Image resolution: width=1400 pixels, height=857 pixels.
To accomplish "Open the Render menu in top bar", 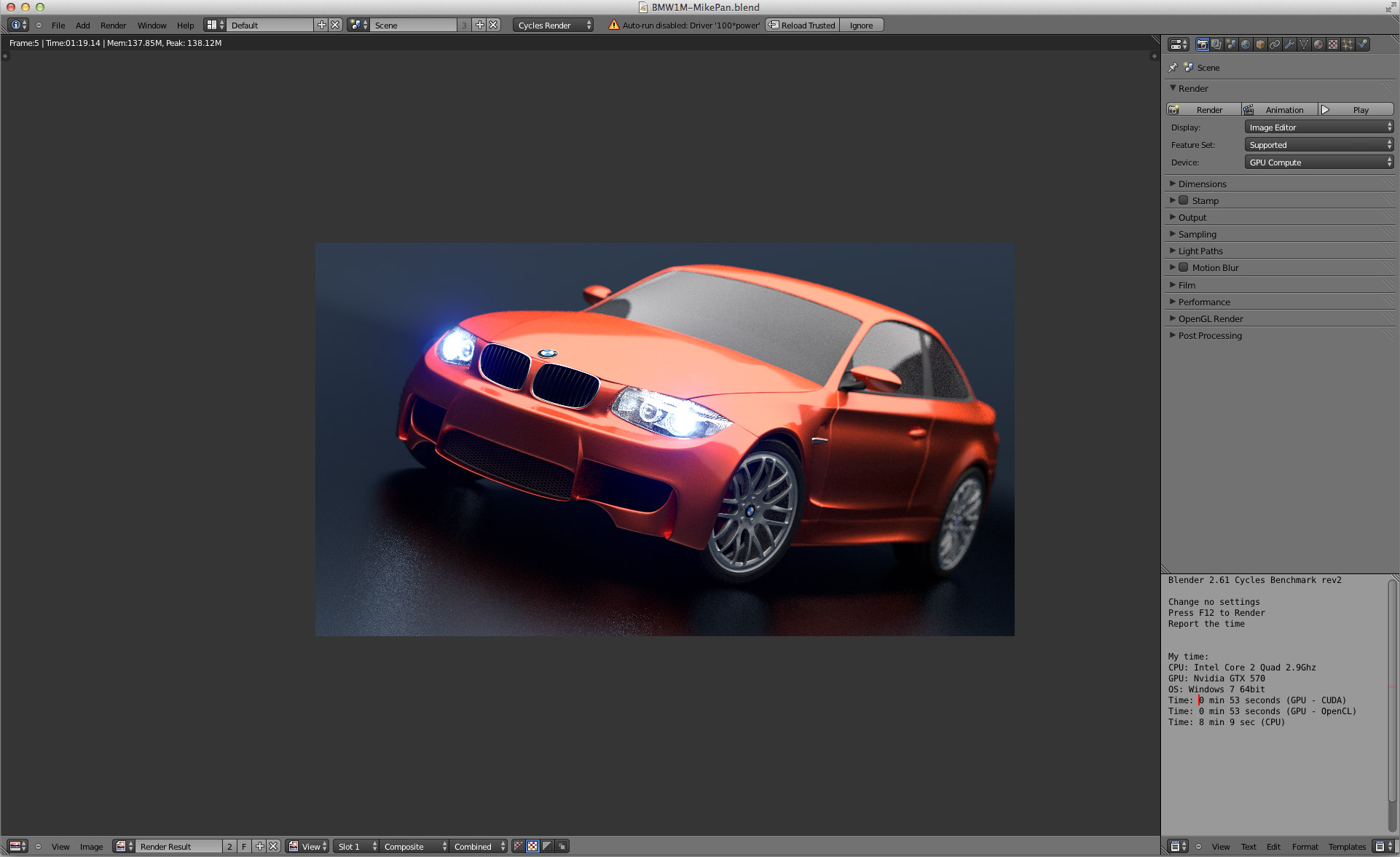I will coord(114,25).
